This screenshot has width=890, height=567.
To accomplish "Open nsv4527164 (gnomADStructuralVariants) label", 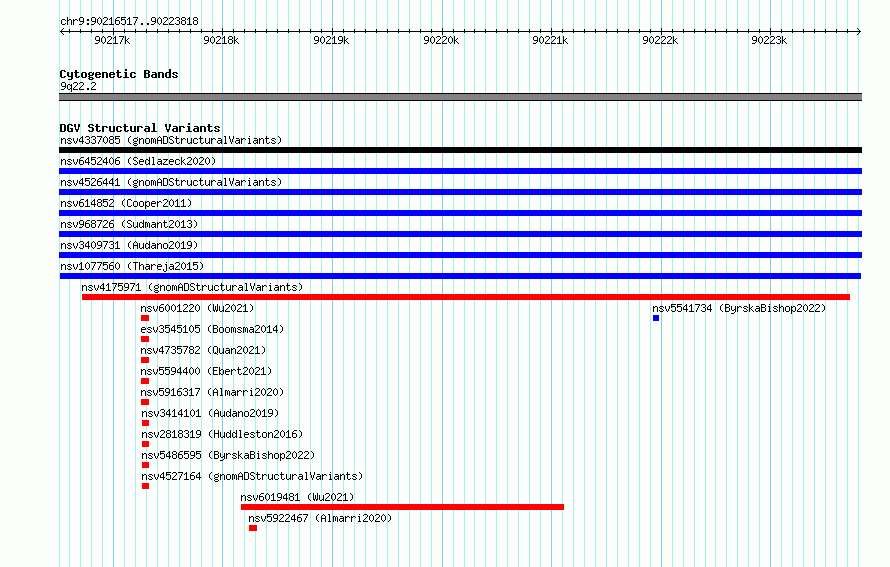I will (252, 476).
